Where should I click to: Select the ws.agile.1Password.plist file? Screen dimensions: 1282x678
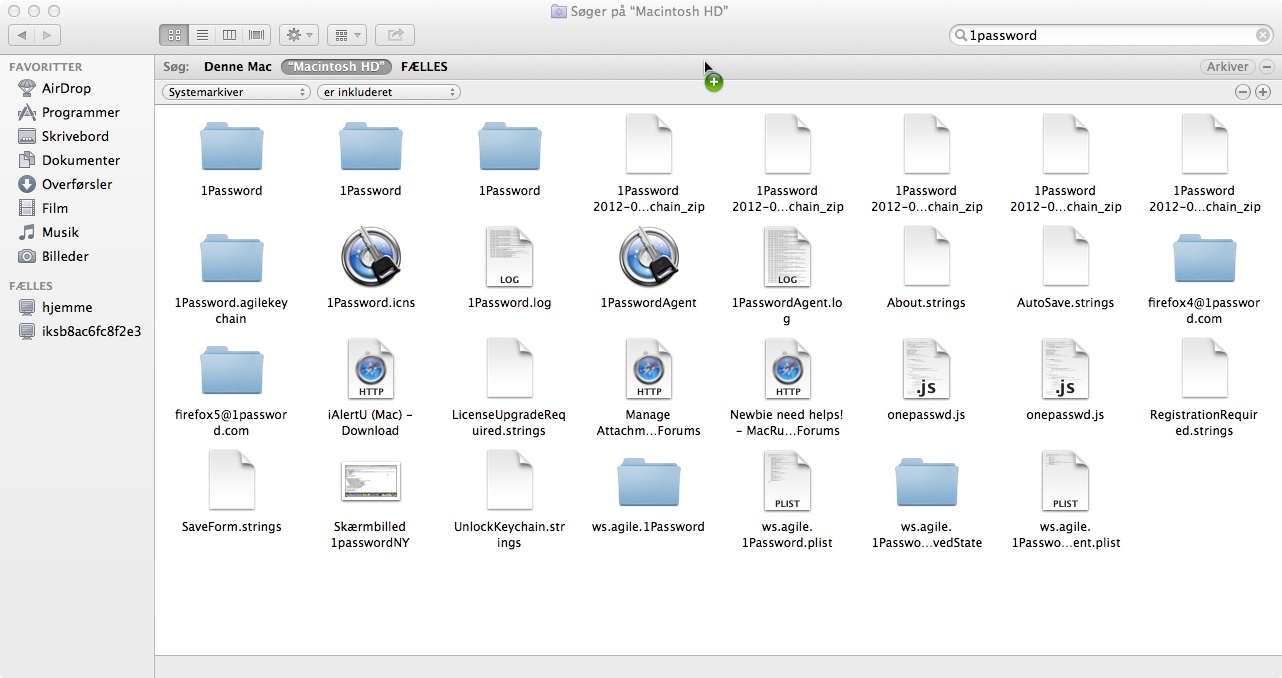pos(788,483)
